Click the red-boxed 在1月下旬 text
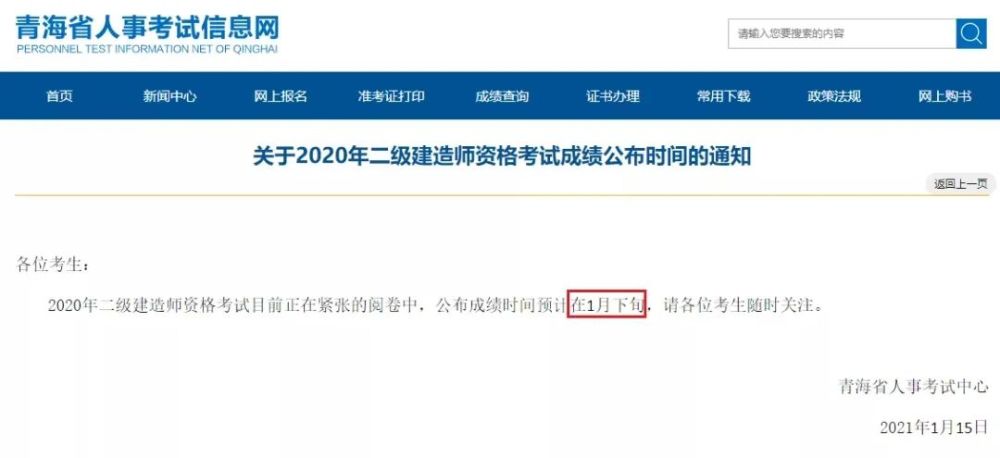Screen dimensions: 1000x458 607,305
